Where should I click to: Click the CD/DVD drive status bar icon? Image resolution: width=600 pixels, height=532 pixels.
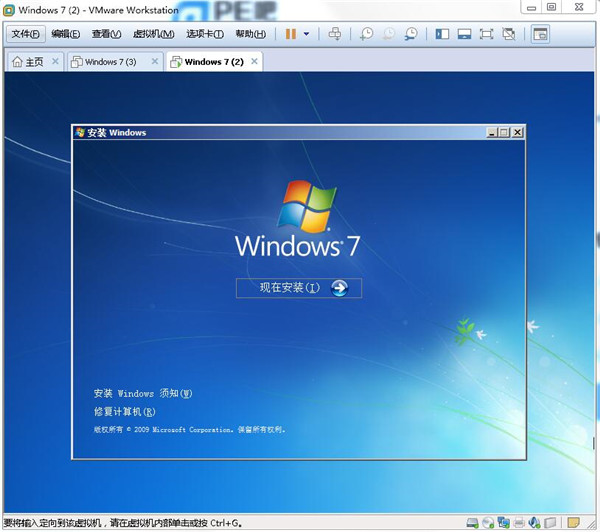click(488, 522)
